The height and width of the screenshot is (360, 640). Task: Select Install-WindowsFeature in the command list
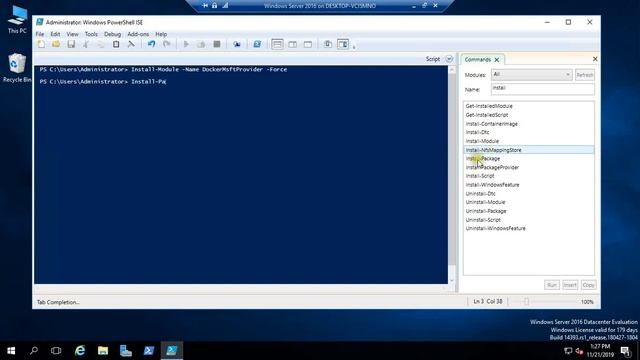point(492,185)
